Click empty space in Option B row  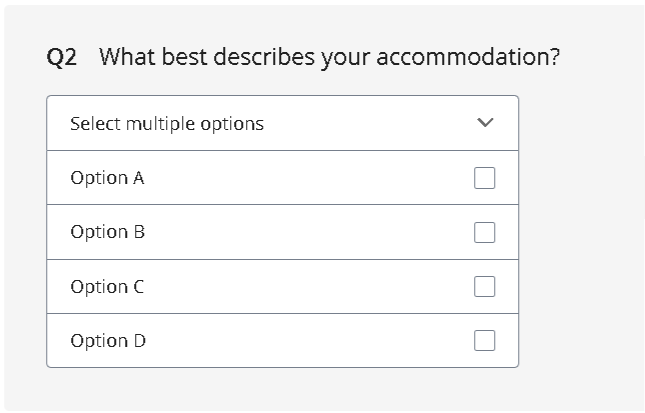pos(300,232)
